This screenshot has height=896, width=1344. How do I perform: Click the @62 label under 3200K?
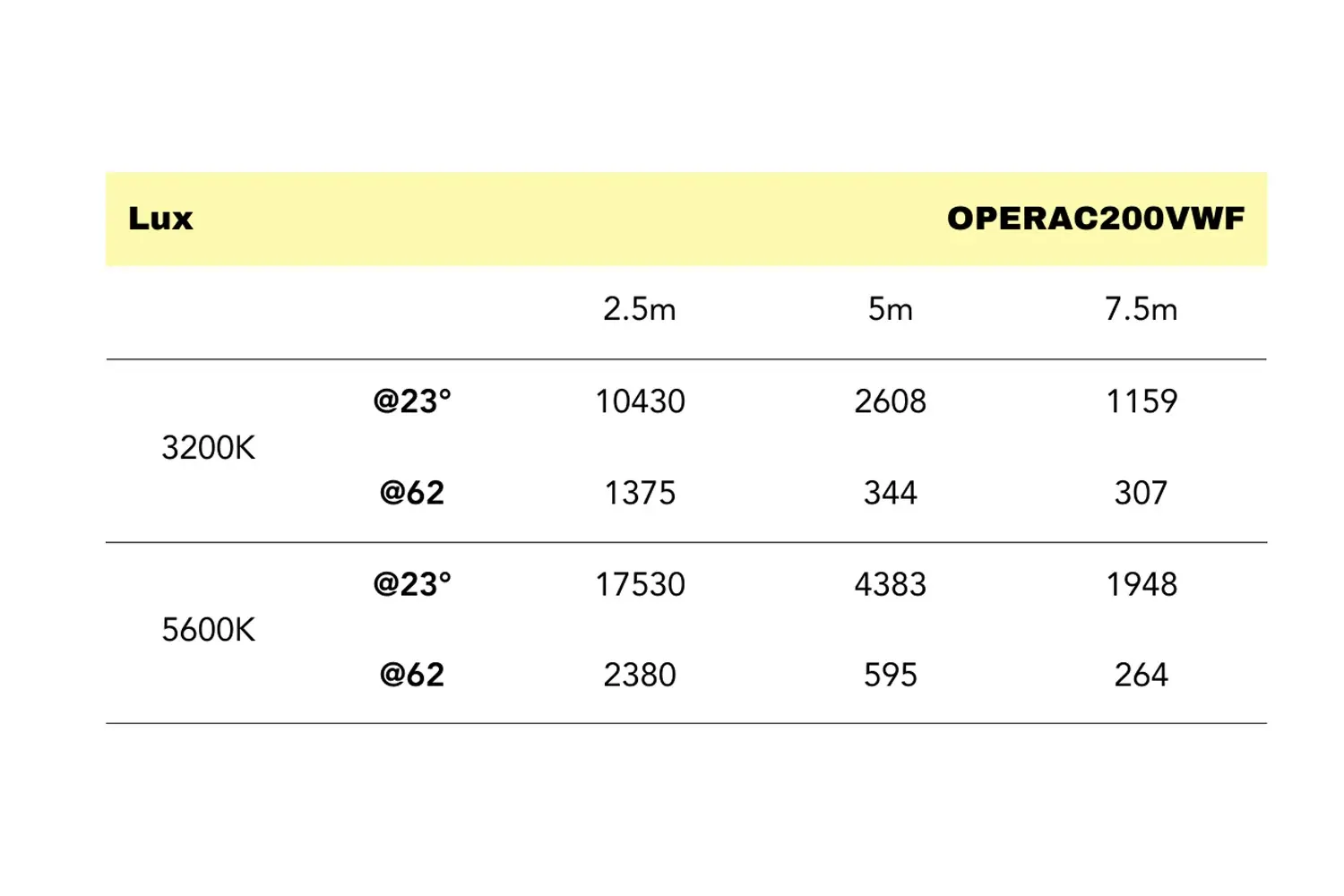pyautogui.click(x=412, y=493)
